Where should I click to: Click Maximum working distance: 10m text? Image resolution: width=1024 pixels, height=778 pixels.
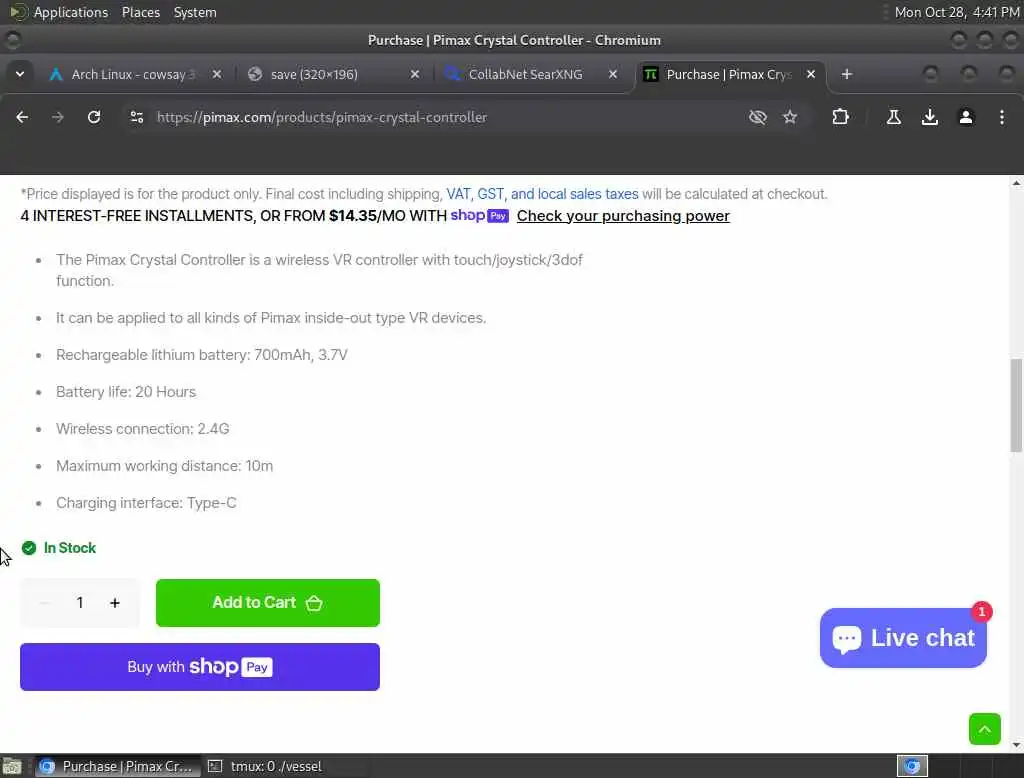coord(165,466)
